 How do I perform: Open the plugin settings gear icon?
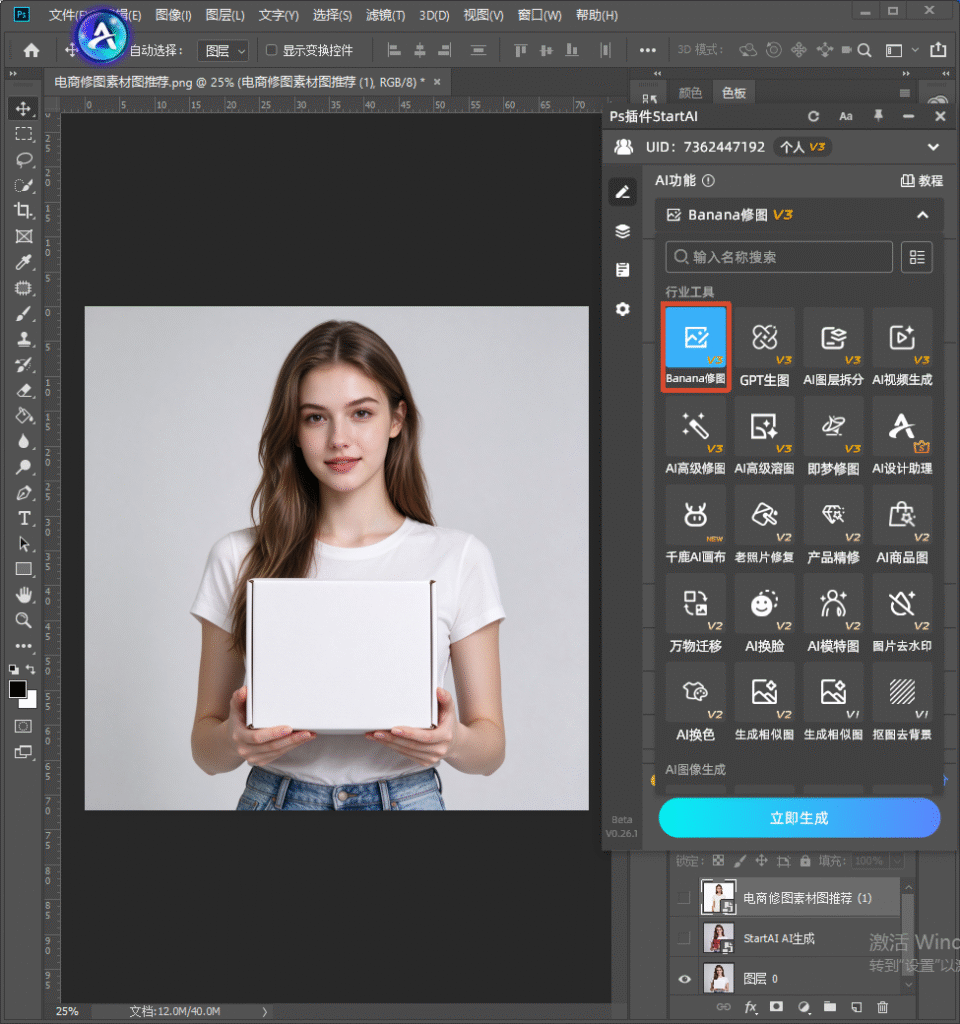point(622,309)
